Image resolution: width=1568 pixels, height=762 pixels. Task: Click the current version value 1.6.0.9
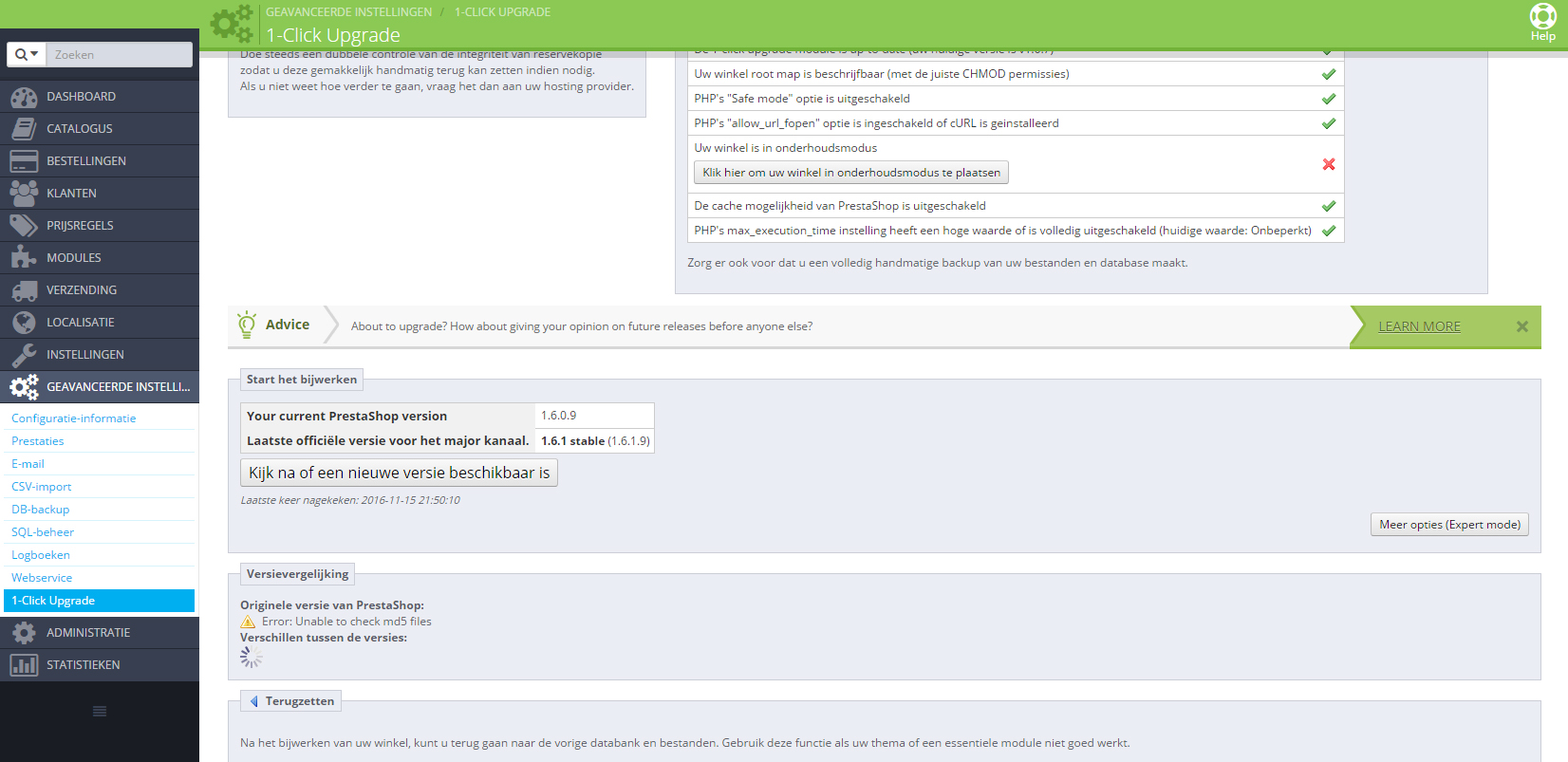pos(558,416)
